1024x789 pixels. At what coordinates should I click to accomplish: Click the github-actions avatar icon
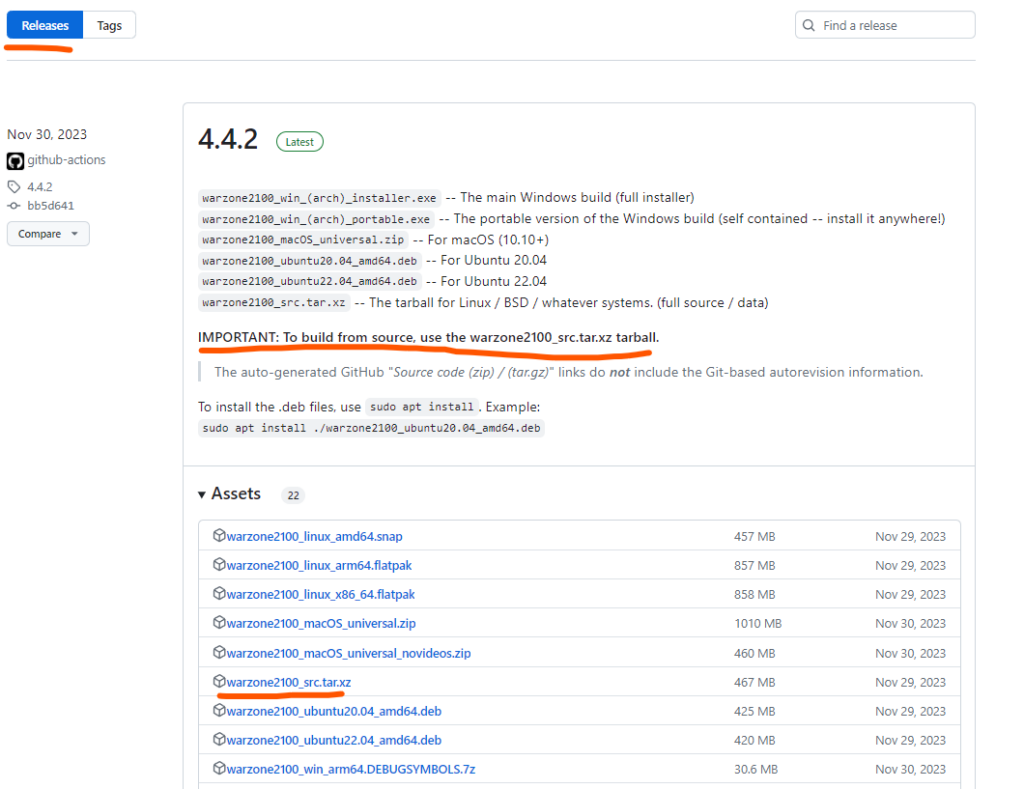click(15, 161)
